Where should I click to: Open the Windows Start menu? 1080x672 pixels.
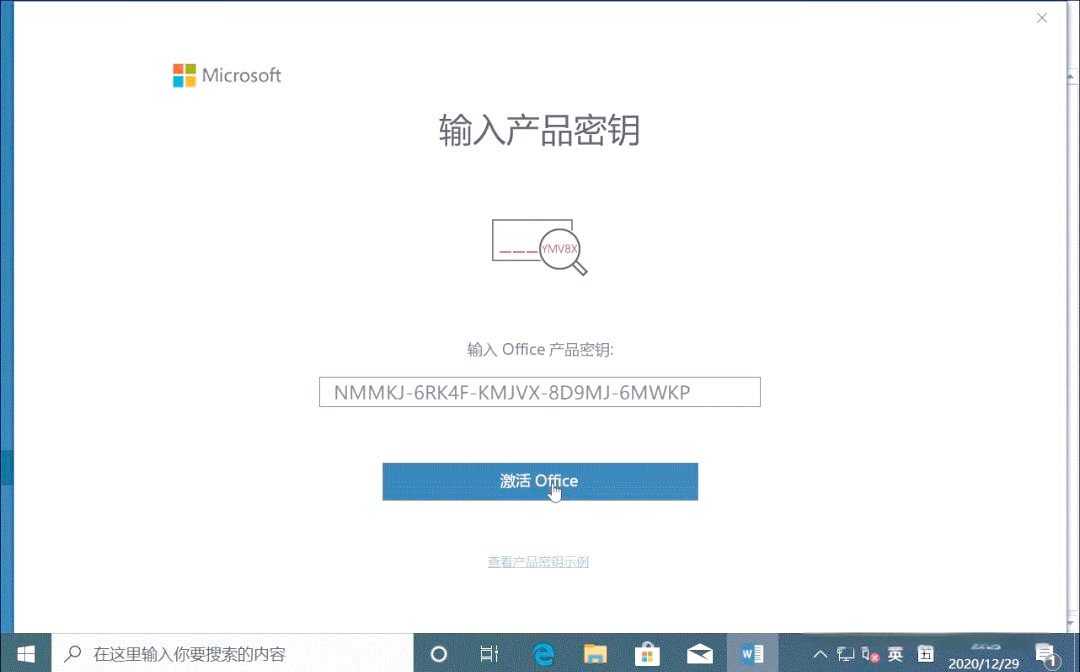[x=25, y=653]
